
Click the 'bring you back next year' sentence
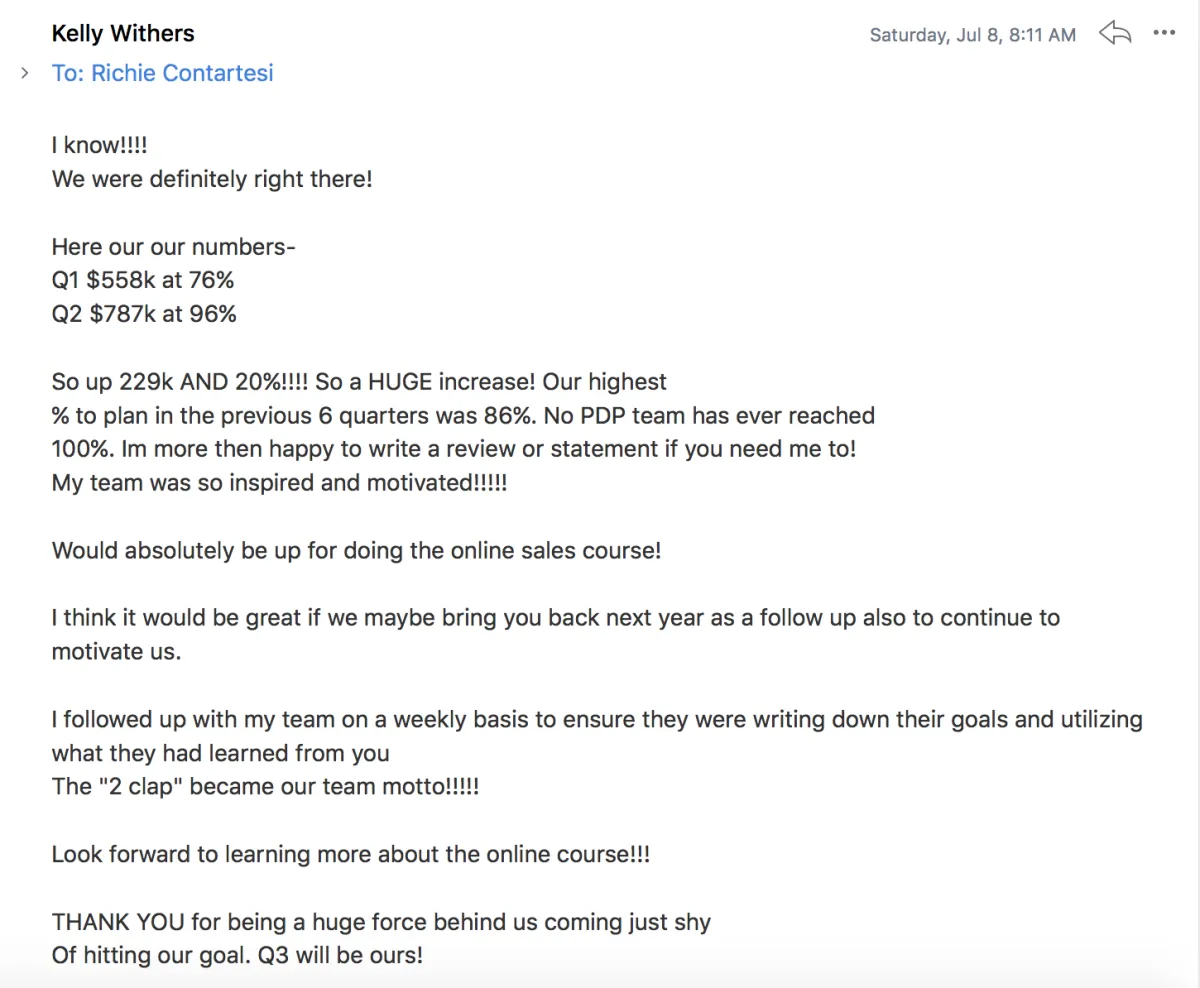555,618
